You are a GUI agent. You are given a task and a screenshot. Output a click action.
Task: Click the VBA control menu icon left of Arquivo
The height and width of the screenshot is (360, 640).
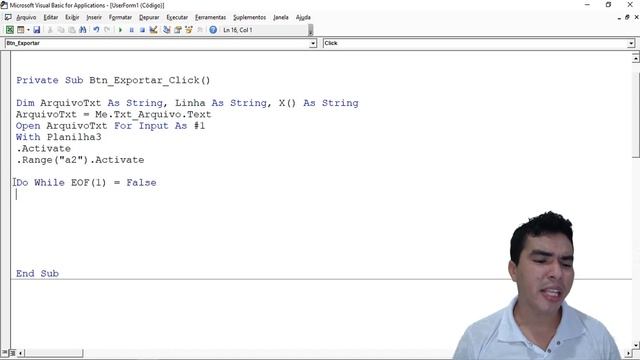(x=8, y=17)
